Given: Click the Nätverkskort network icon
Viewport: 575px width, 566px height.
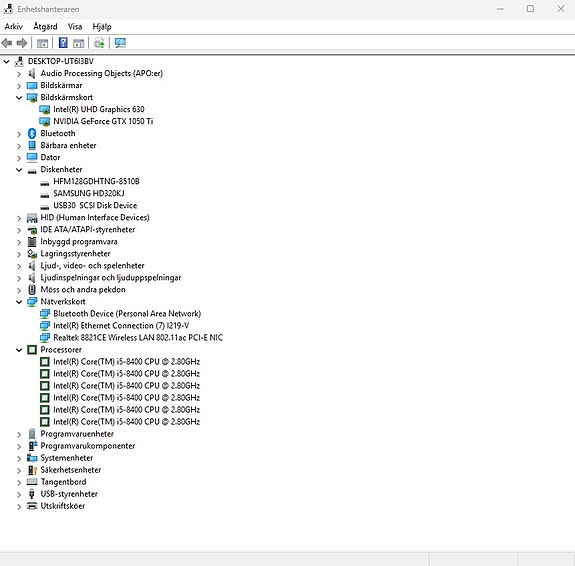Looking at the screenshot, I should 32,302.
